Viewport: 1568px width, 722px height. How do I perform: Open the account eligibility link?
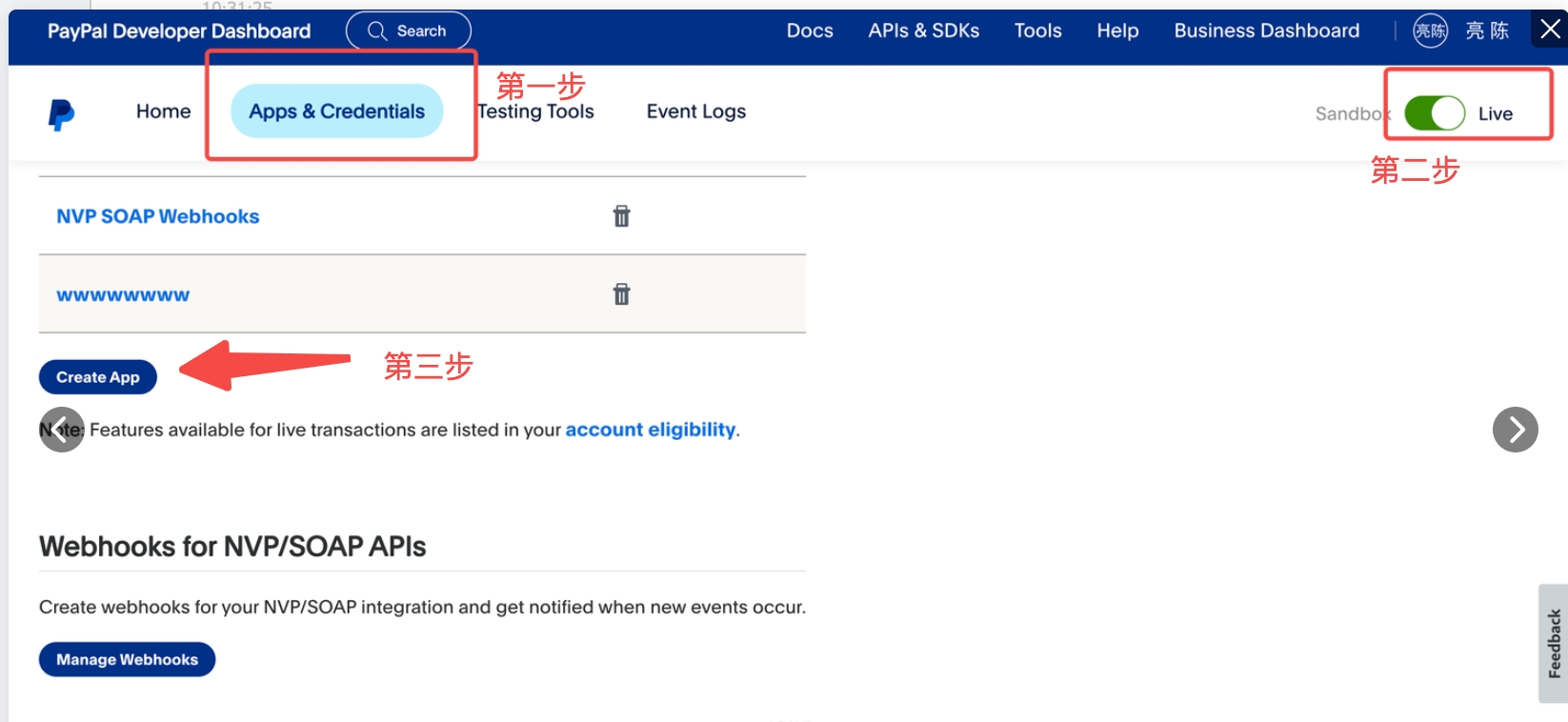coord(651,430)
